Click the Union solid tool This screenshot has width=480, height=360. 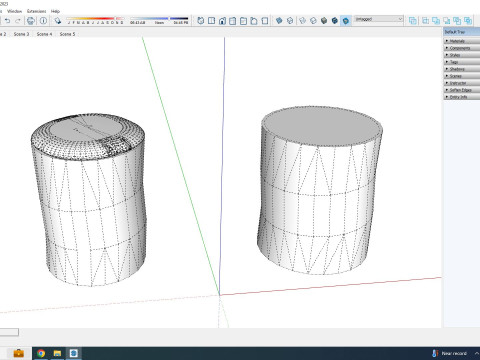(436, 21)
